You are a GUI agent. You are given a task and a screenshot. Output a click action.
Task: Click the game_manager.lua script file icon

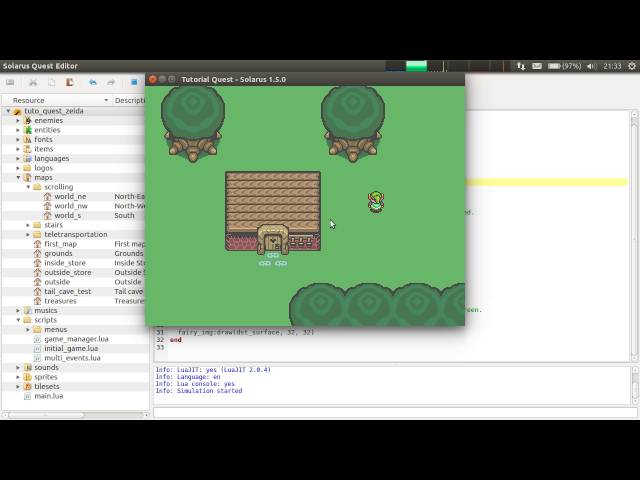click(x=38, y=339)
